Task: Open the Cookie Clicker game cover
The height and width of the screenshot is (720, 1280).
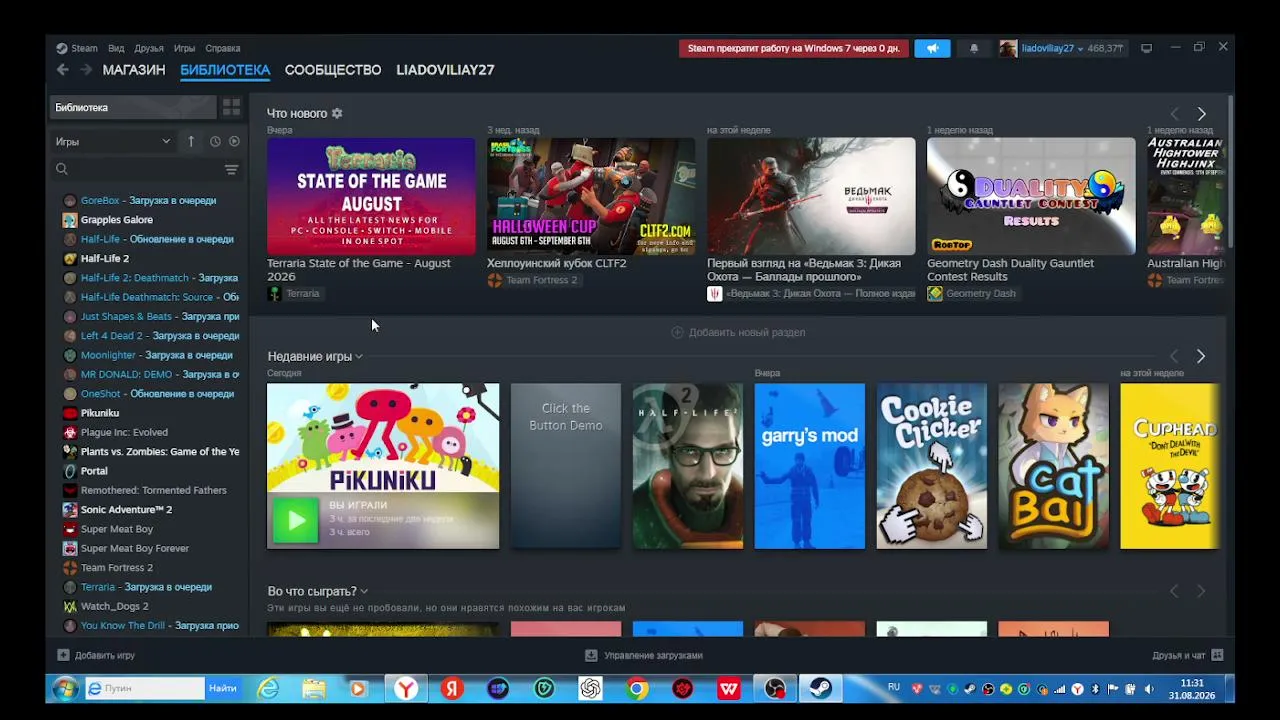Action: pos(932,466)
